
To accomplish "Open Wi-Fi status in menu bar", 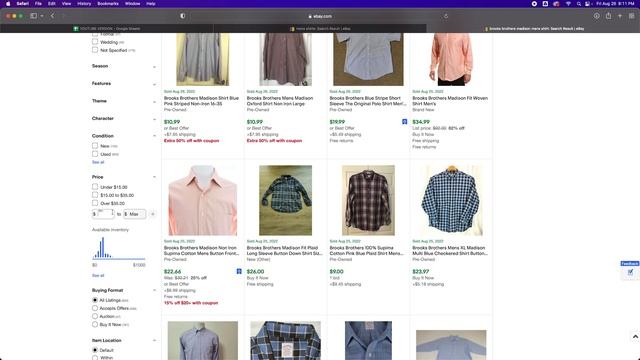I will (568, 4).
